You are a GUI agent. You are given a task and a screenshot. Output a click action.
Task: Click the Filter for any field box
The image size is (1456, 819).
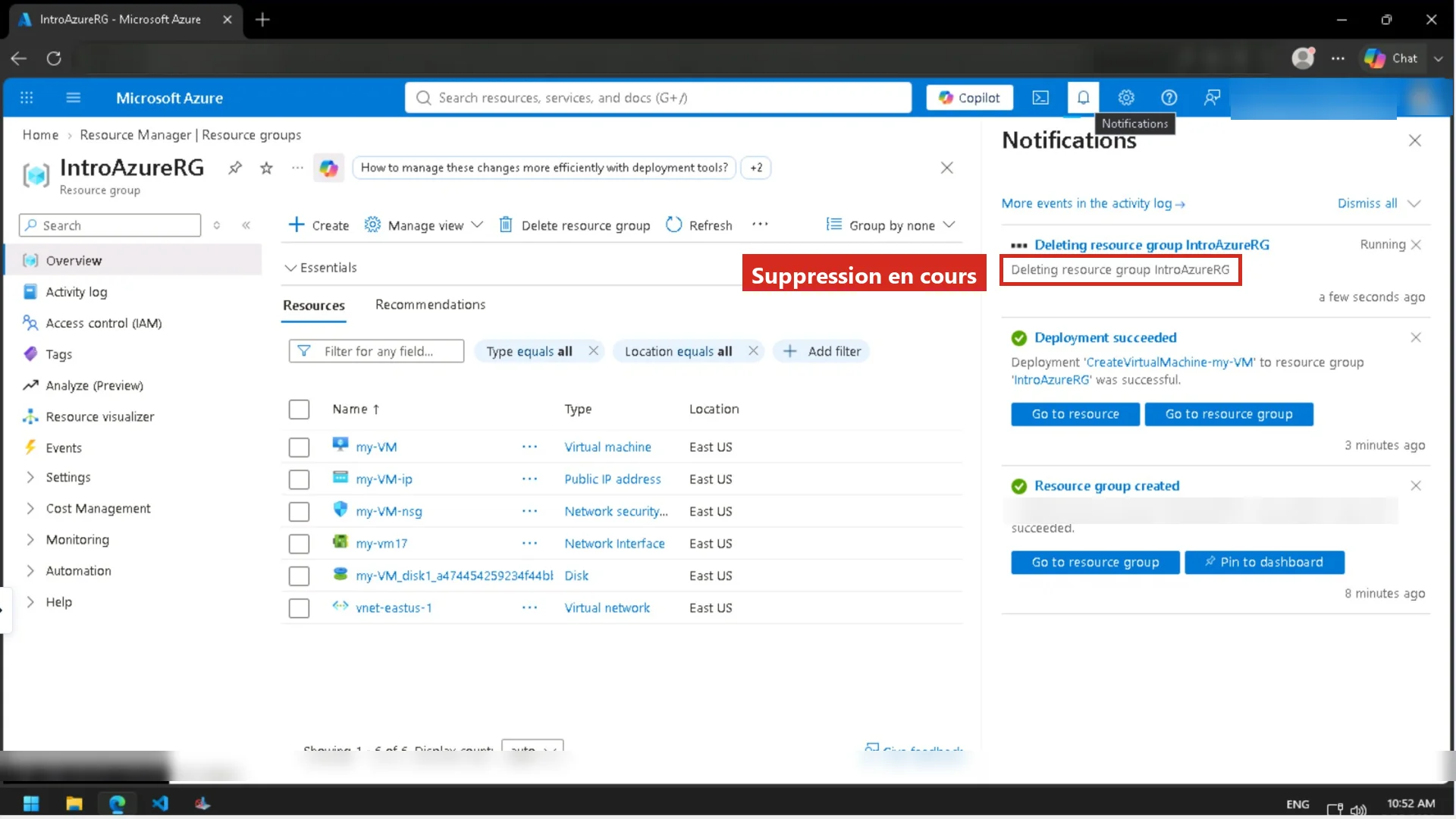coord(376,351)
